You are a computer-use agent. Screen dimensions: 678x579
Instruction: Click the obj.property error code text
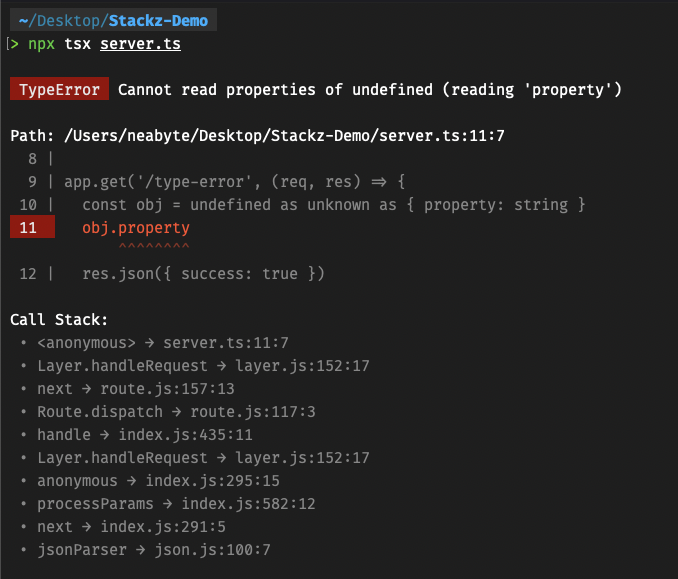(x=136, y=227)
